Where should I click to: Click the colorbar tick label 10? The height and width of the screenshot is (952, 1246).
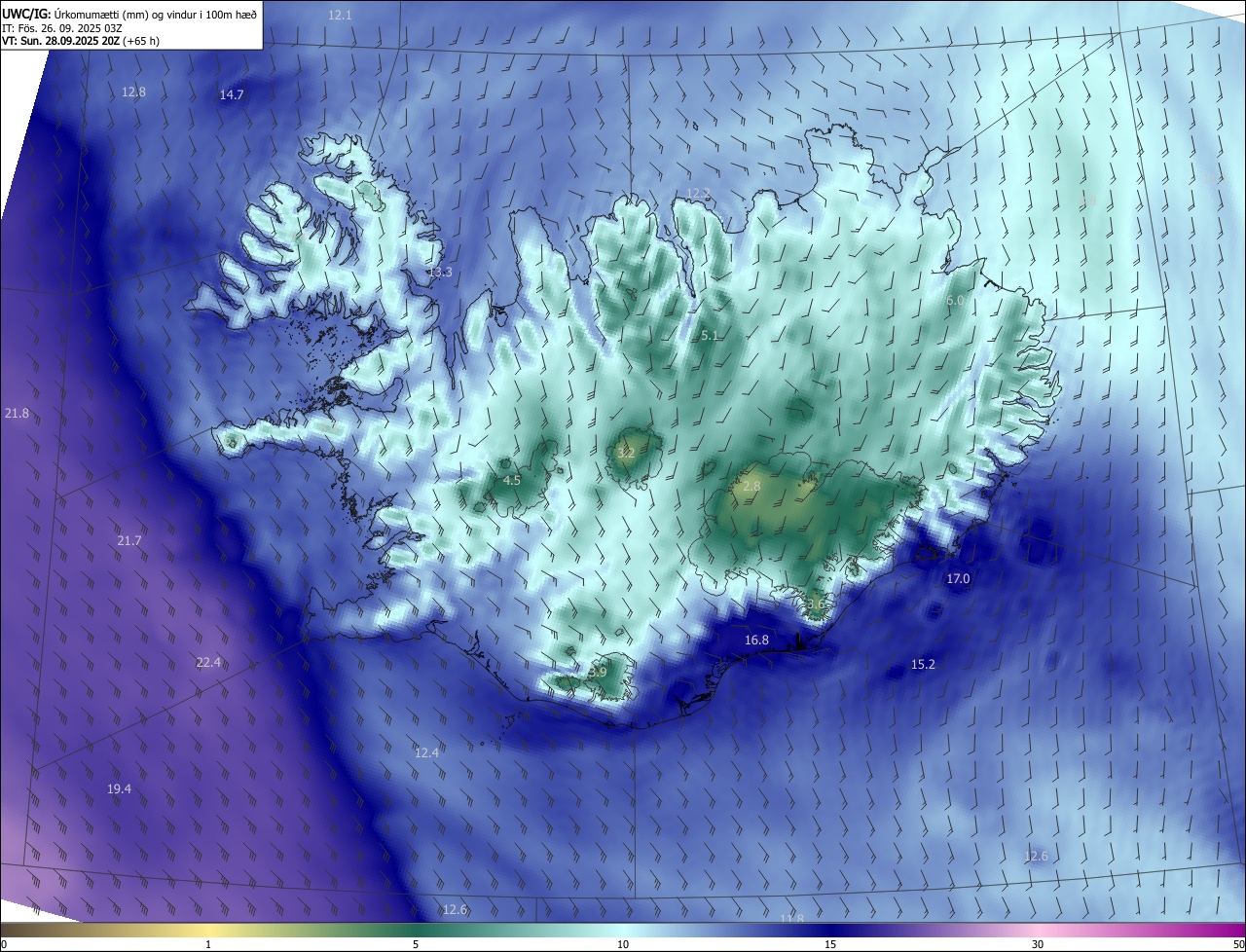[623, 944]
